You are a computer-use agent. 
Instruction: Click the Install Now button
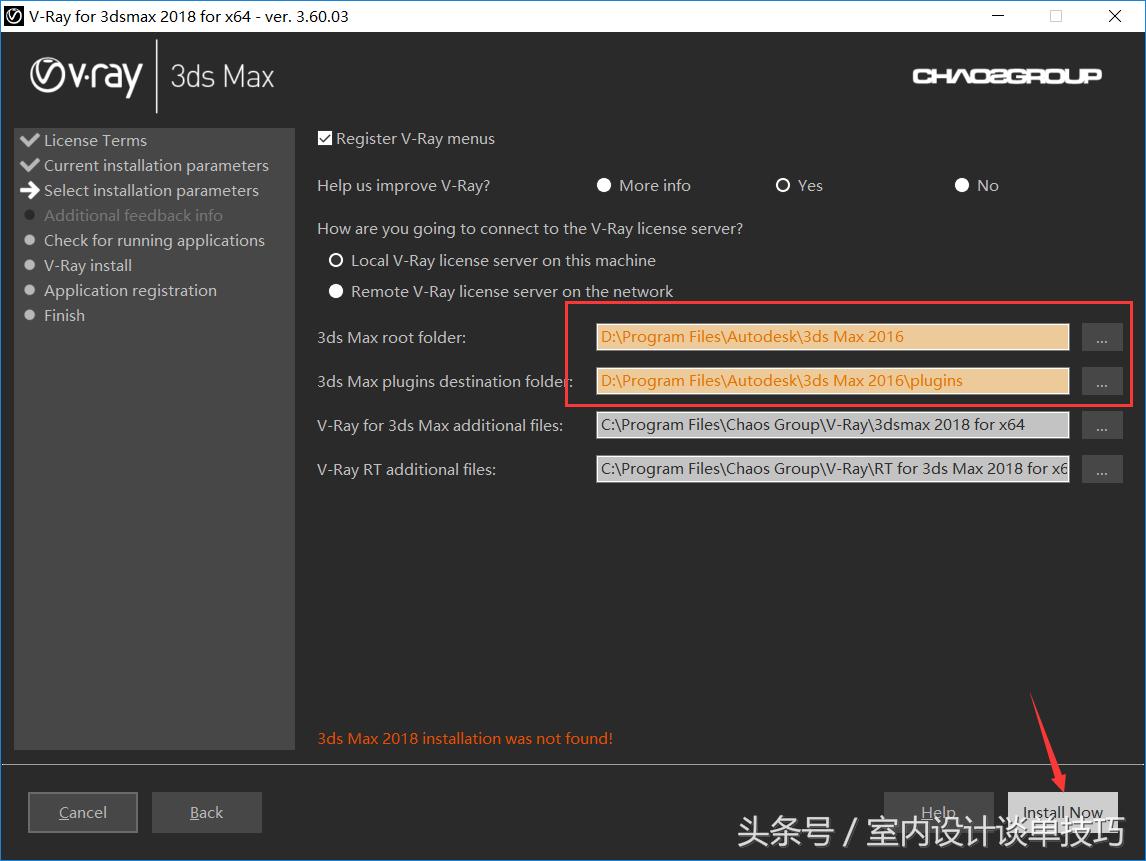point(1063,813)
